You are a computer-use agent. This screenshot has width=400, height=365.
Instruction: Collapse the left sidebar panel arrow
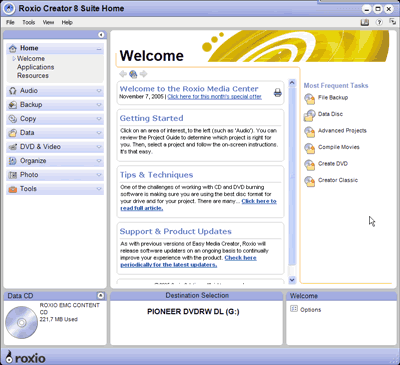pyautogui.click(x=101, y=35)
